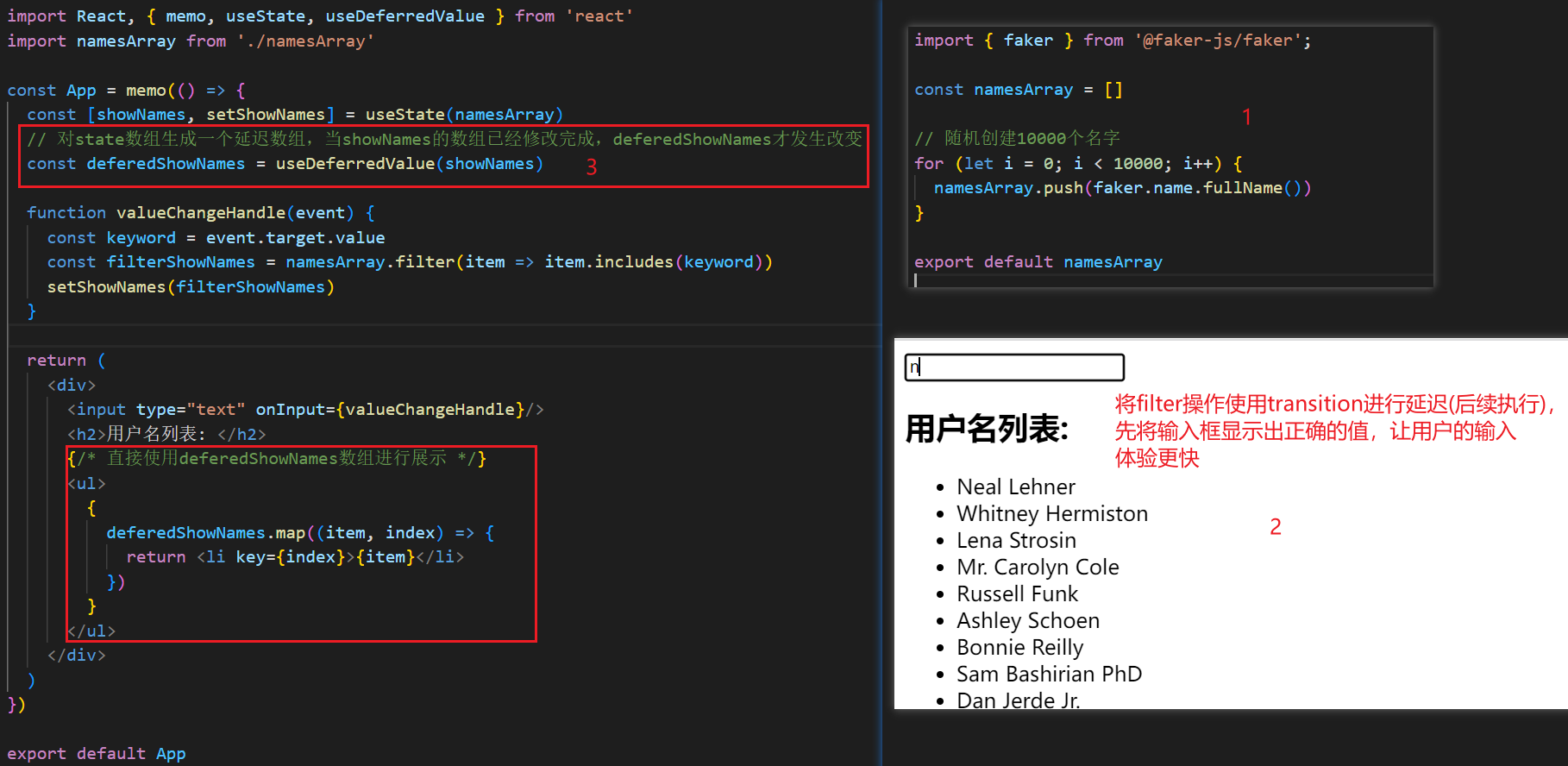The image size is (1568, 766).
Task: Click the useState(namesArray) code line
Action: tap(295, 114)
